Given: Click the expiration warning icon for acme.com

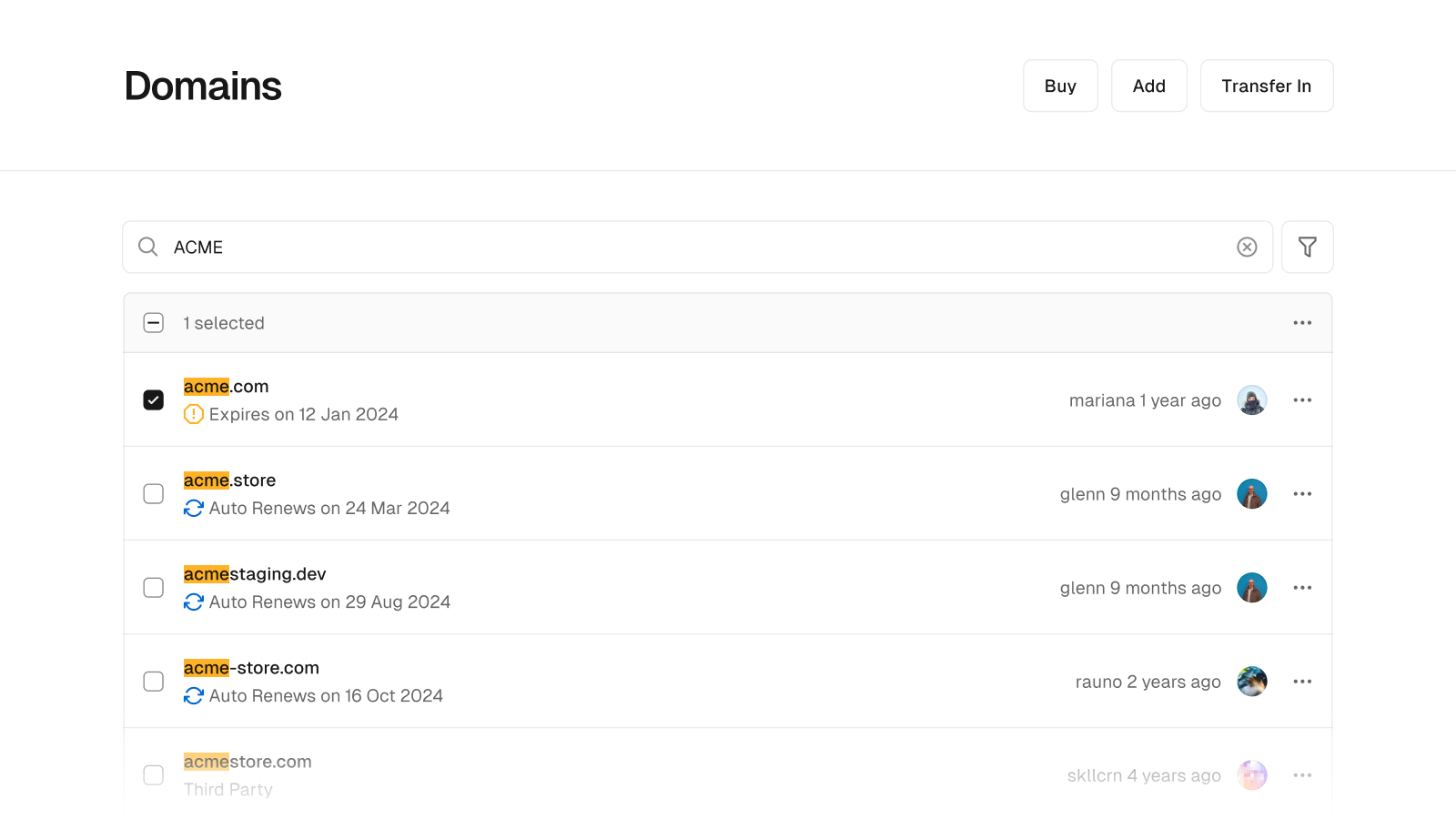Looking at the screenshot, I should point(193,414).
